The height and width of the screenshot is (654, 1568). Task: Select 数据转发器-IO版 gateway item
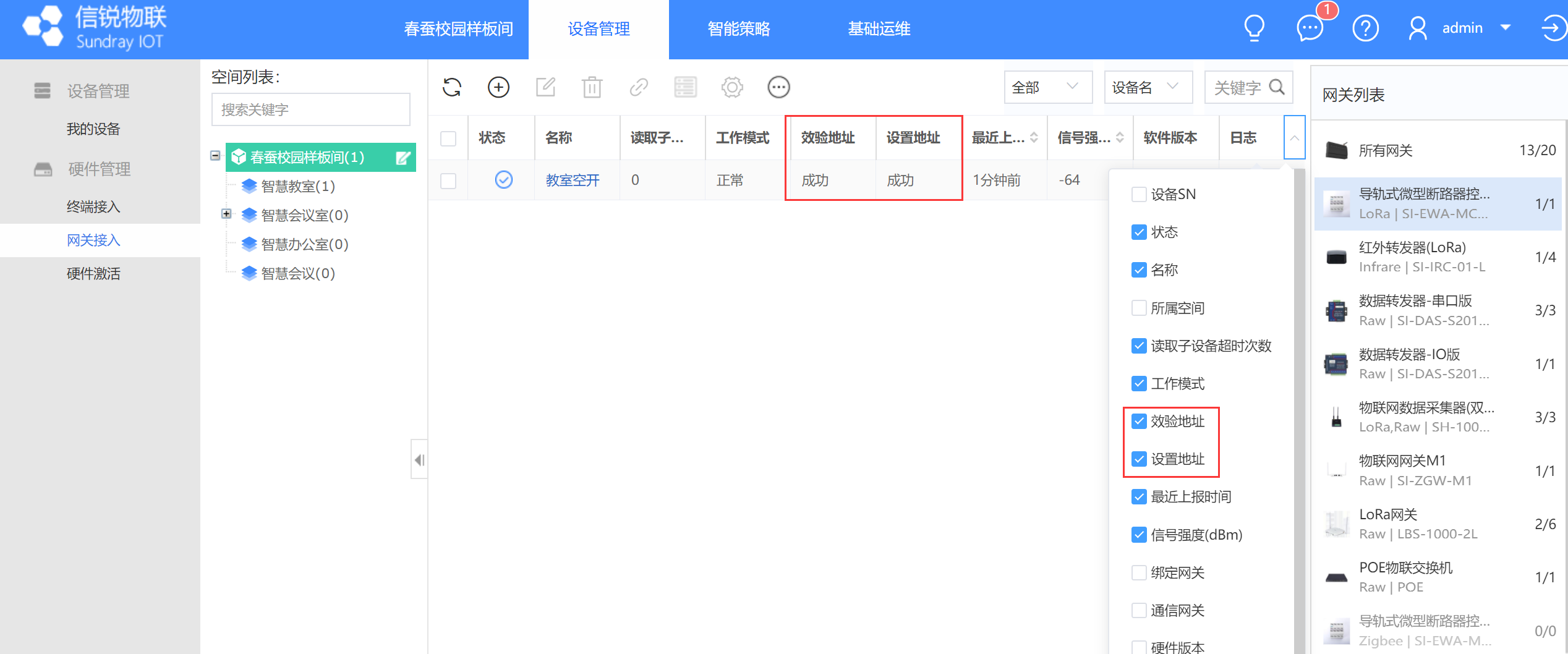coord(1438,364)
